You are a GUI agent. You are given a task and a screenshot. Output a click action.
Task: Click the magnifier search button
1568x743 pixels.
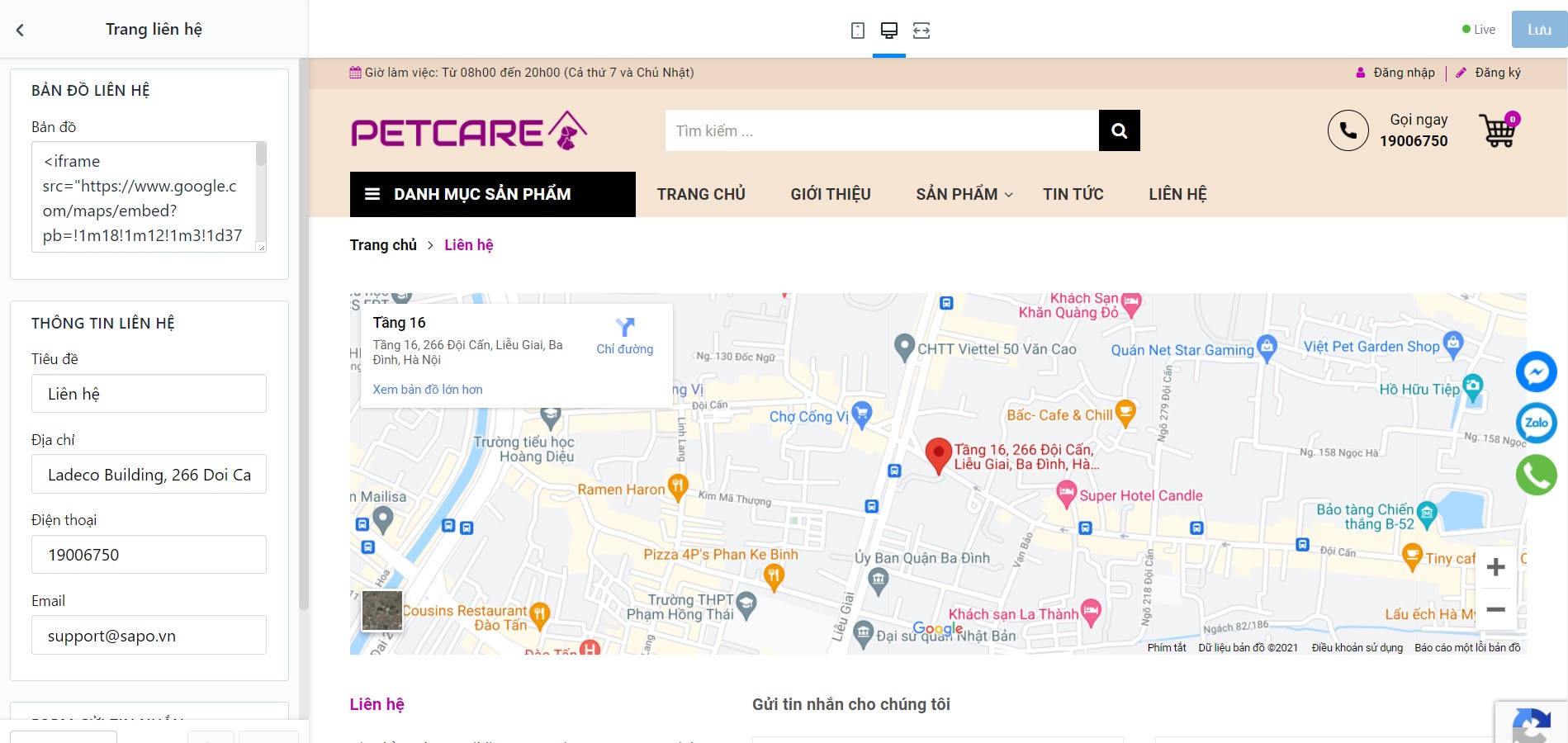1120,130
